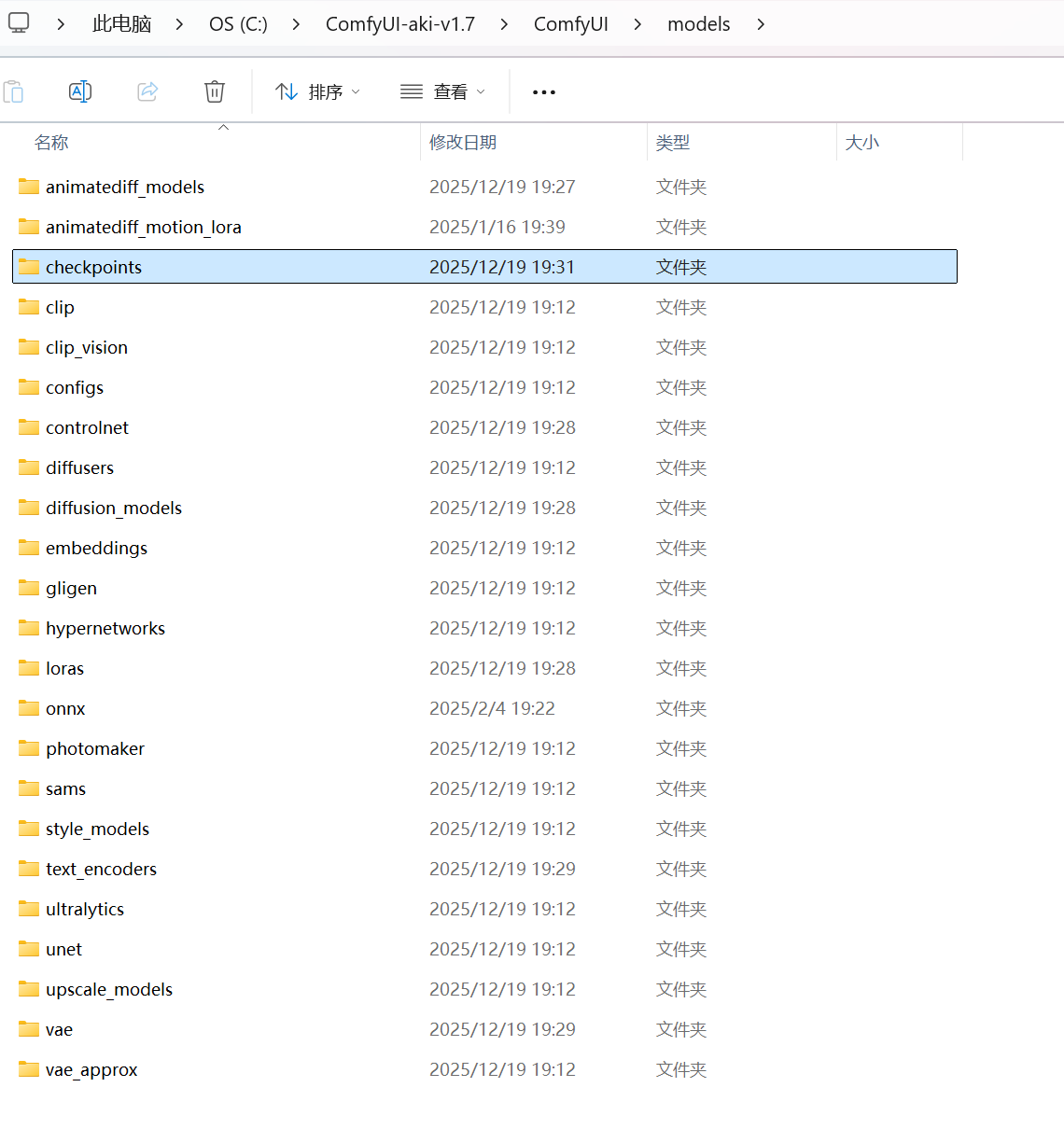1064x1143 pixels.
Task: Click 文件夹 type cell on controlnet row
Action: click(x=681, y=427)
